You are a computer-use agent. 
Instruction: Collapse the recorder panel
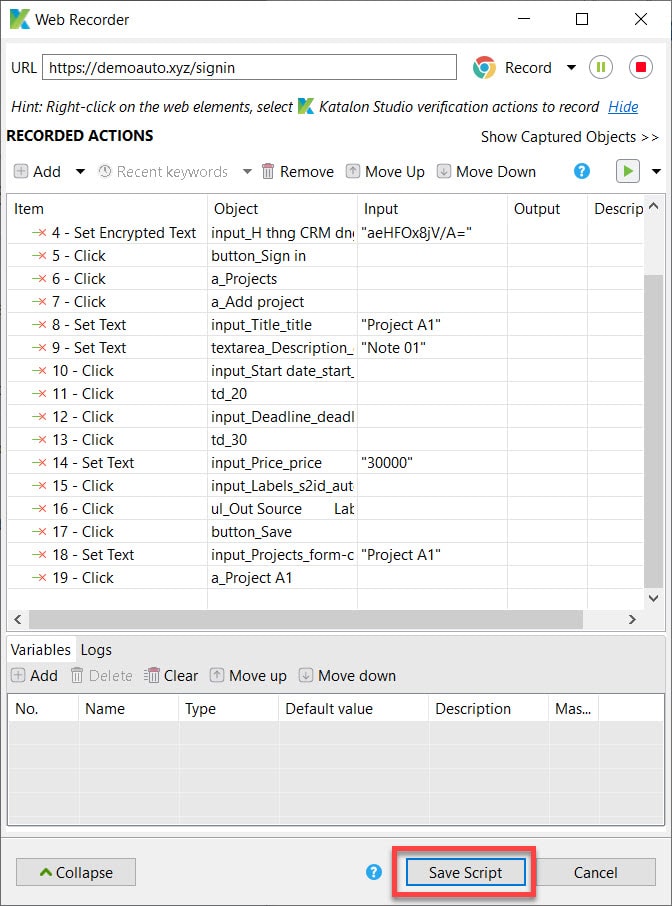click(x=76, y=872)
